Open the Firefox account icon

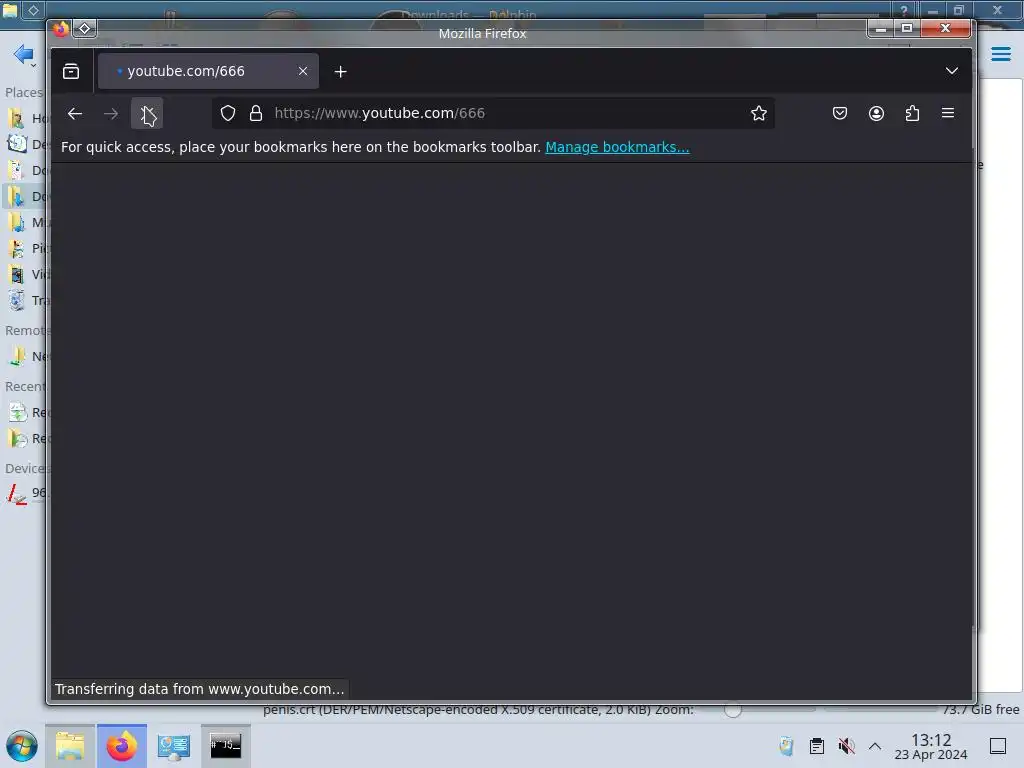coord(876,114)
